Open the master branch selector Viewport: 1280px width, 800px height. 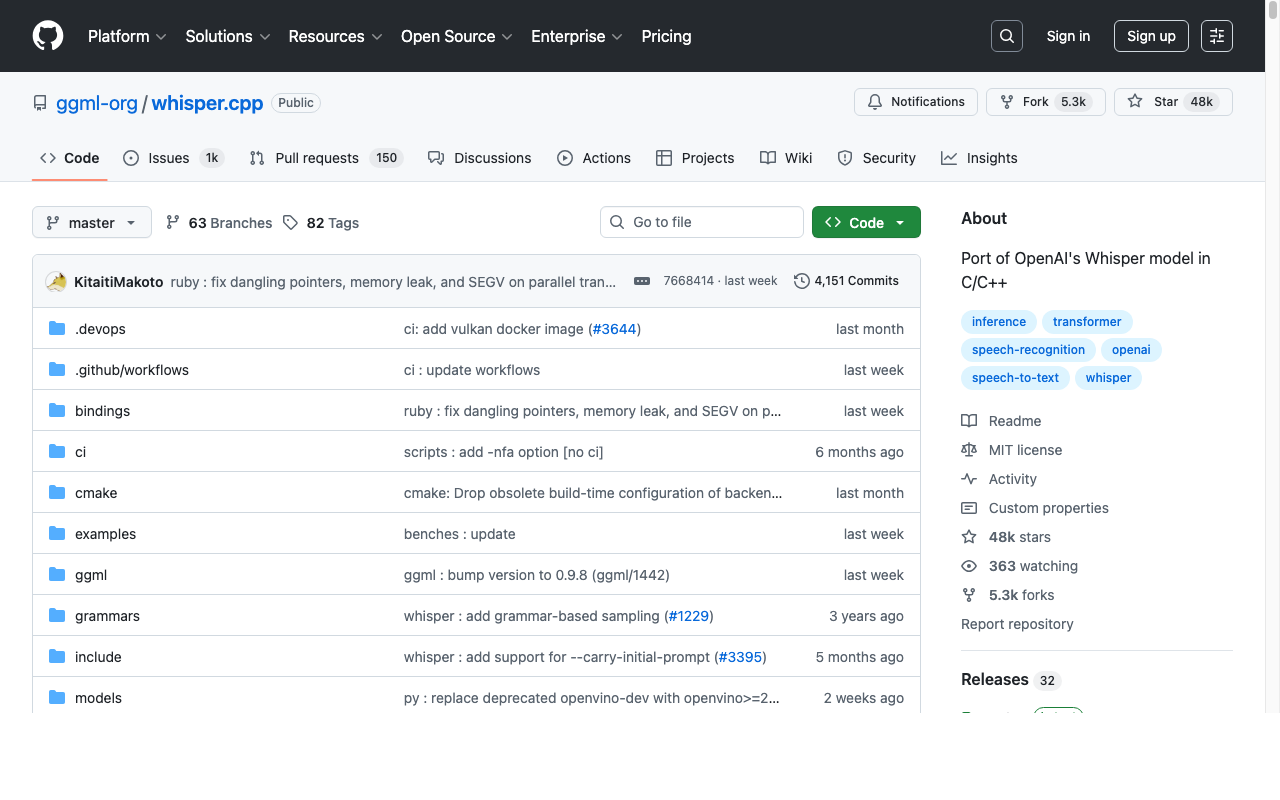pyautogui.click(x=91, y=222)
